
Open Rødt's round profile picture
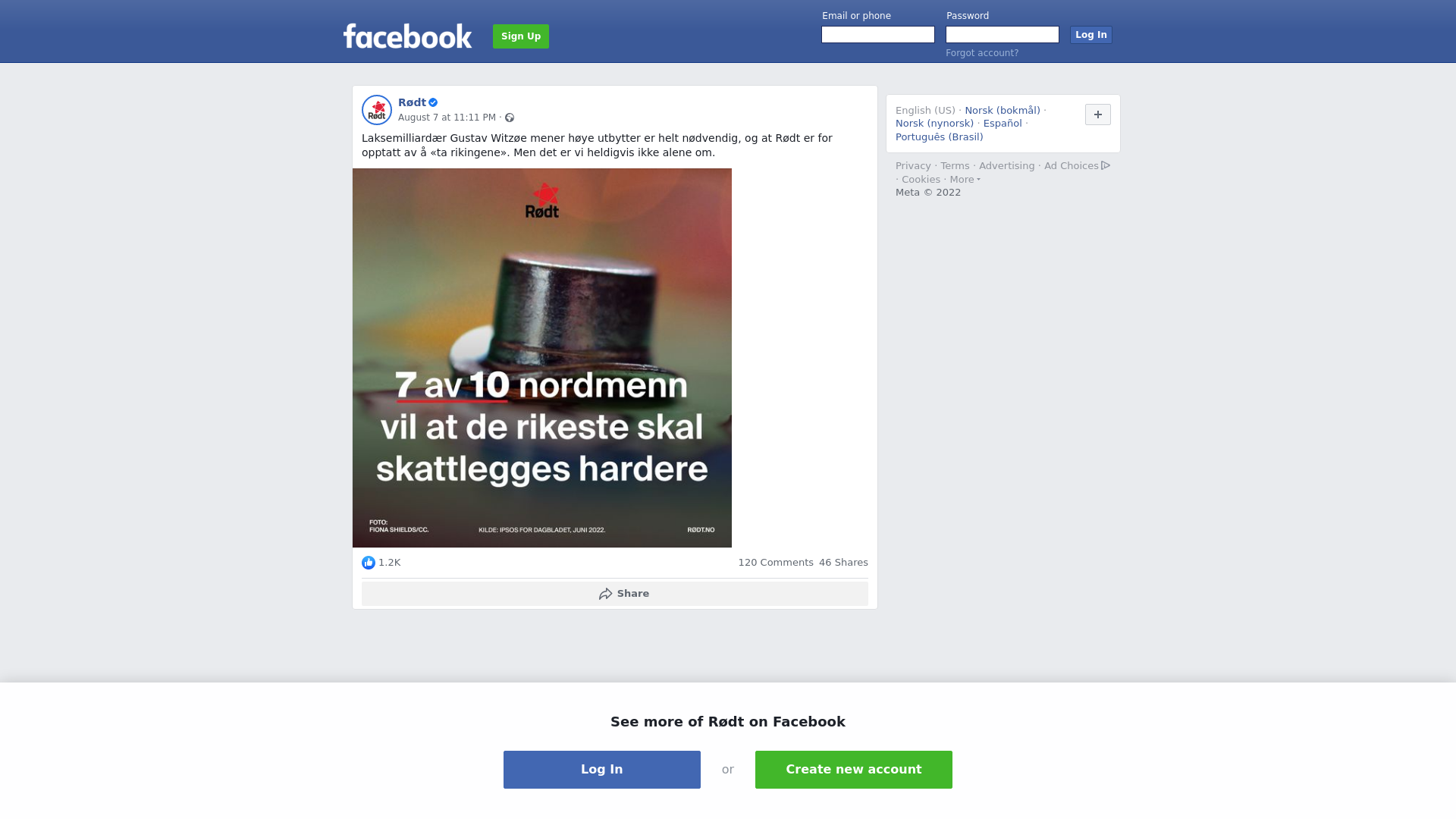[377, 110]
